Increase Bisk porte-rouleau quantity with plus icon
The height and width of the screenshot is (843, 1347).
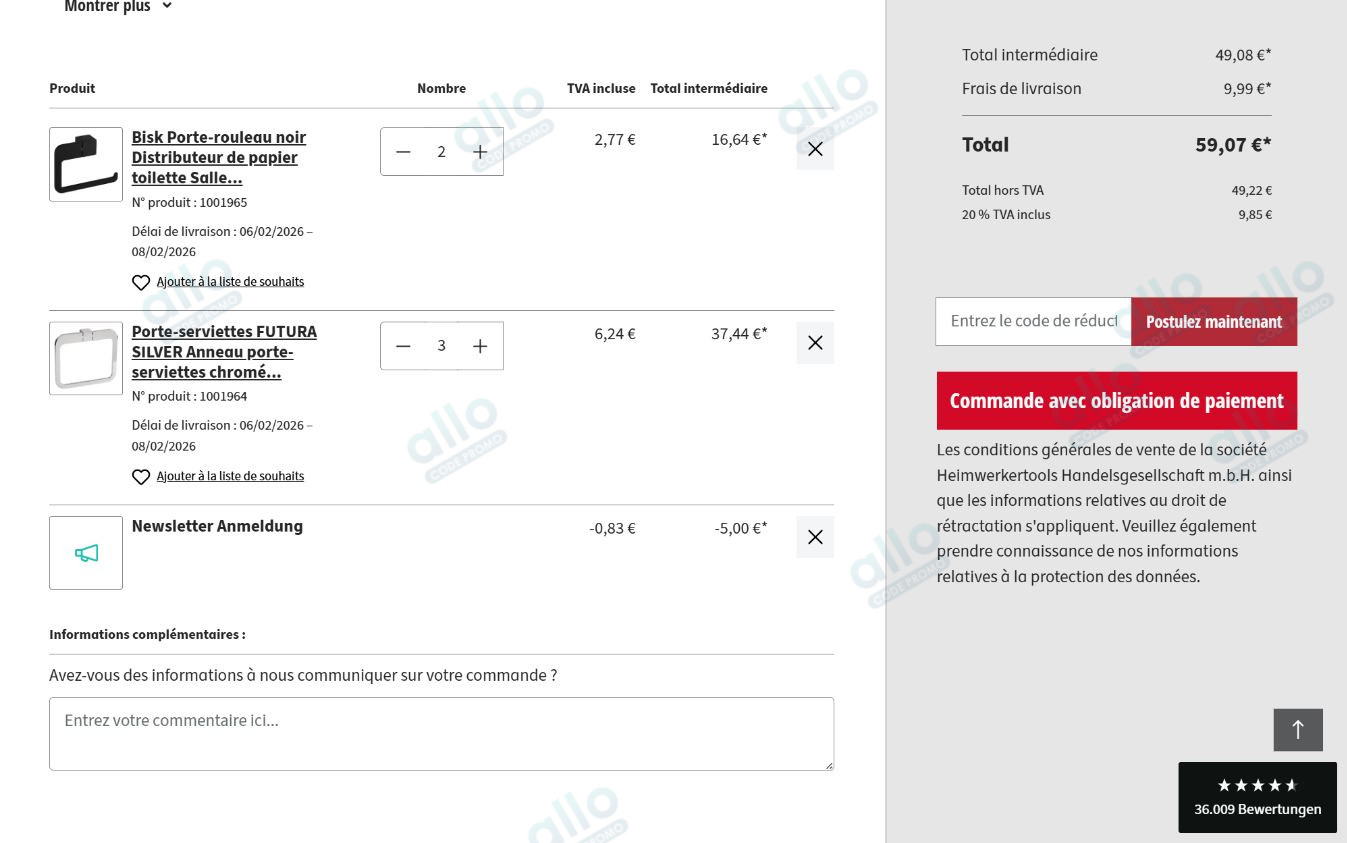tap(480, 151)
